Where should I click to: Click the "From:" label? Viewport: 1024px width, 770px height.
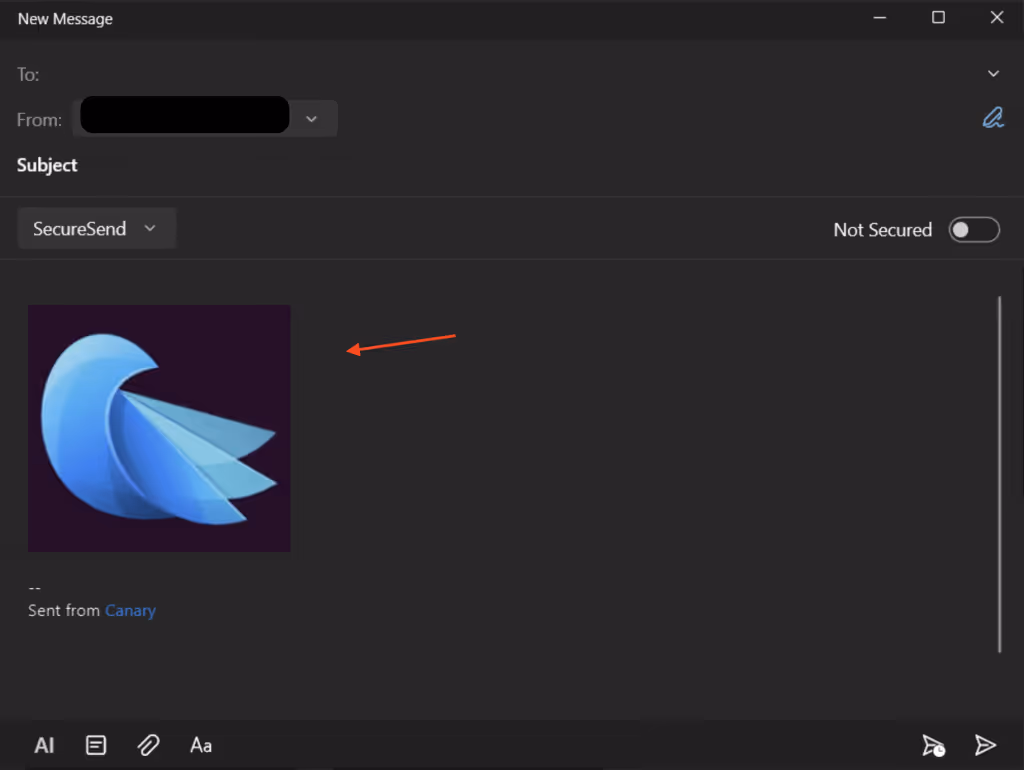coord(39,120)
